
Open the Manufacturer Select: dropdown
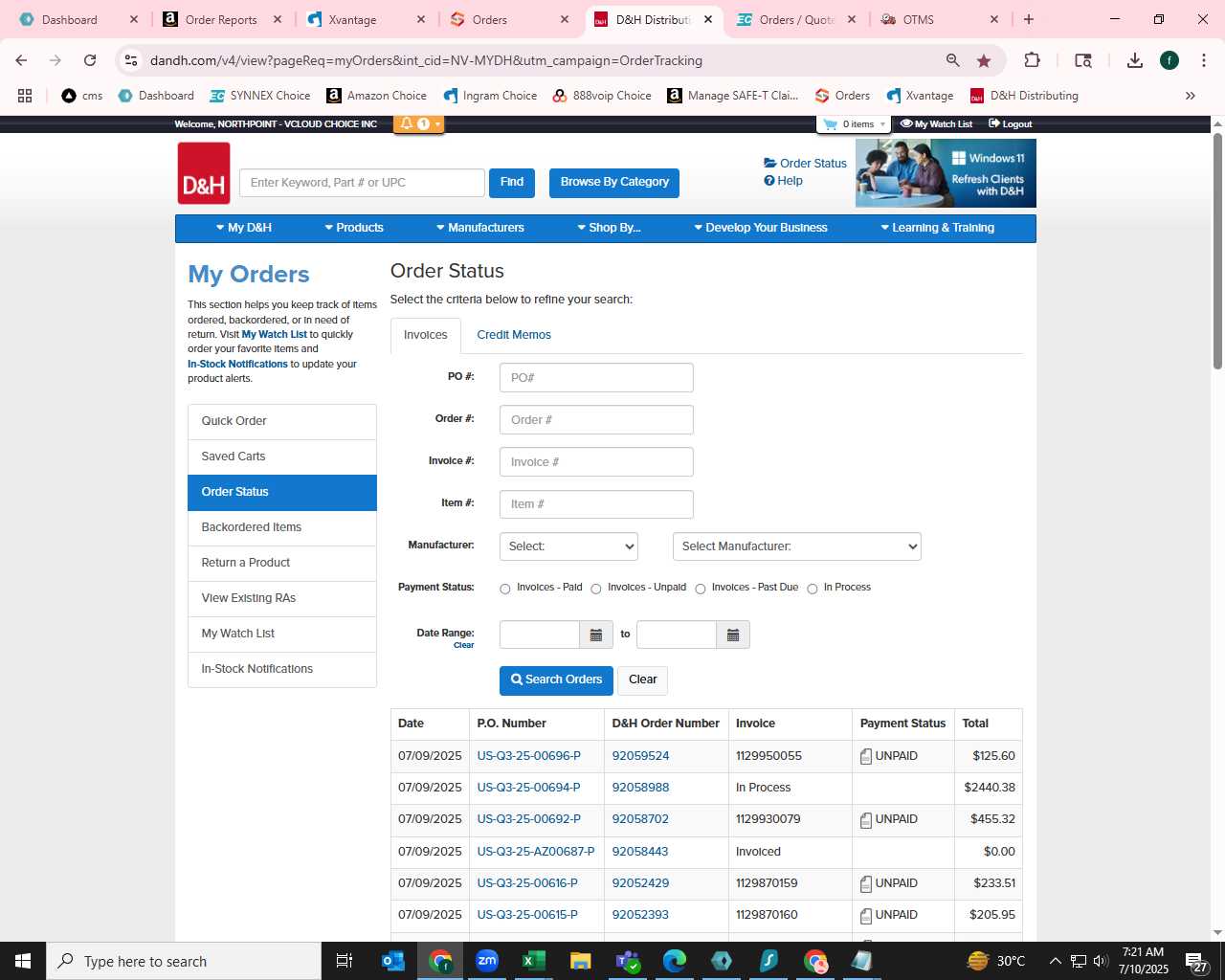click(568, 546)
